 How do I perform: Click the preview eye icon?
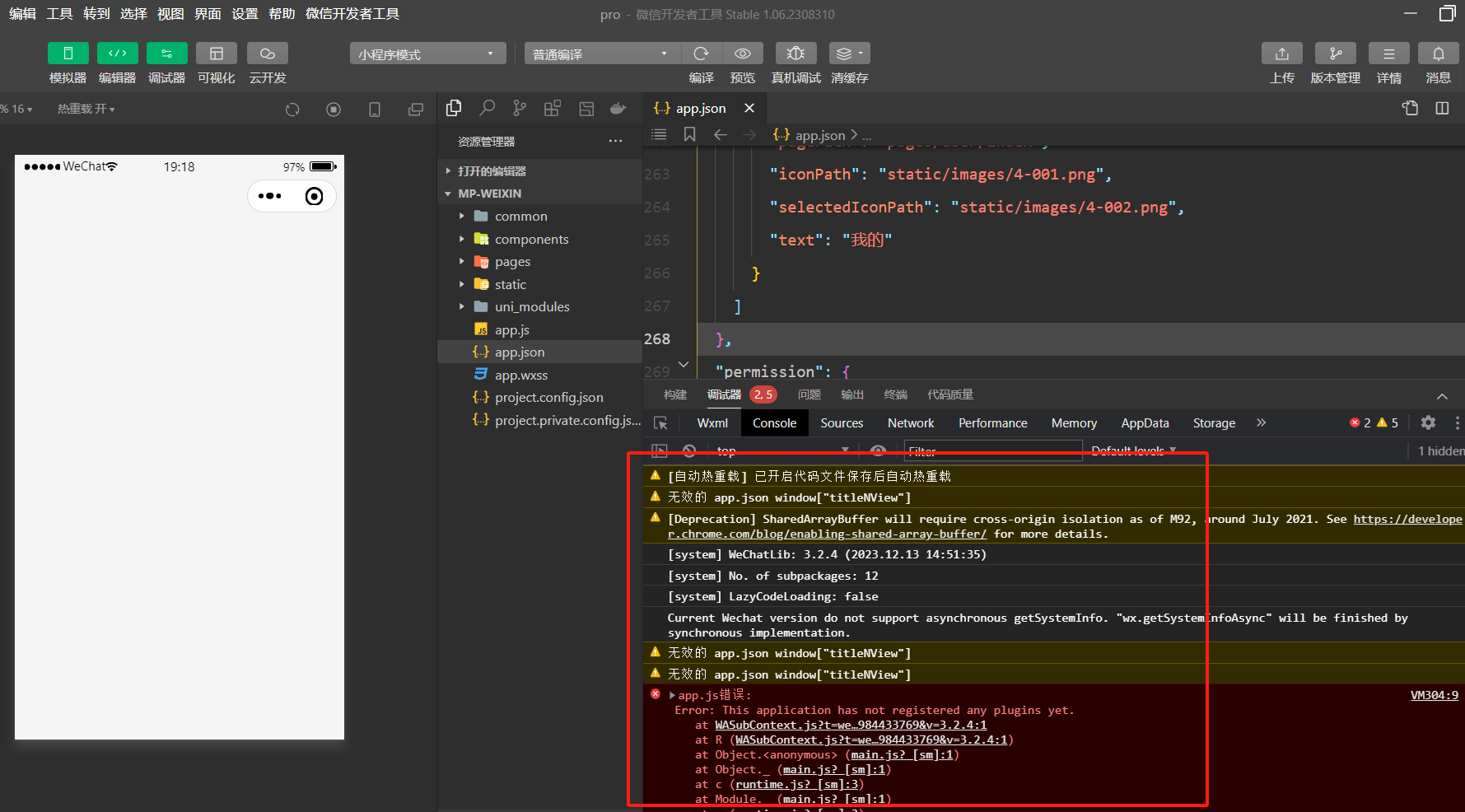click(743, 54)
